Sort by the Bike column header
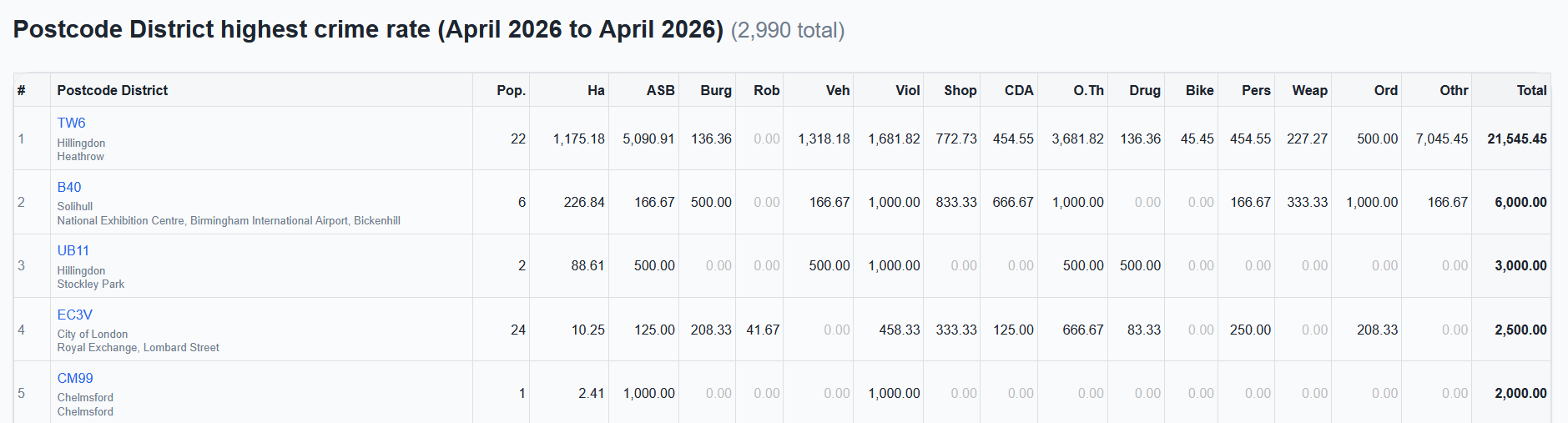1568x423 pixels. [x=1200, y=90]
